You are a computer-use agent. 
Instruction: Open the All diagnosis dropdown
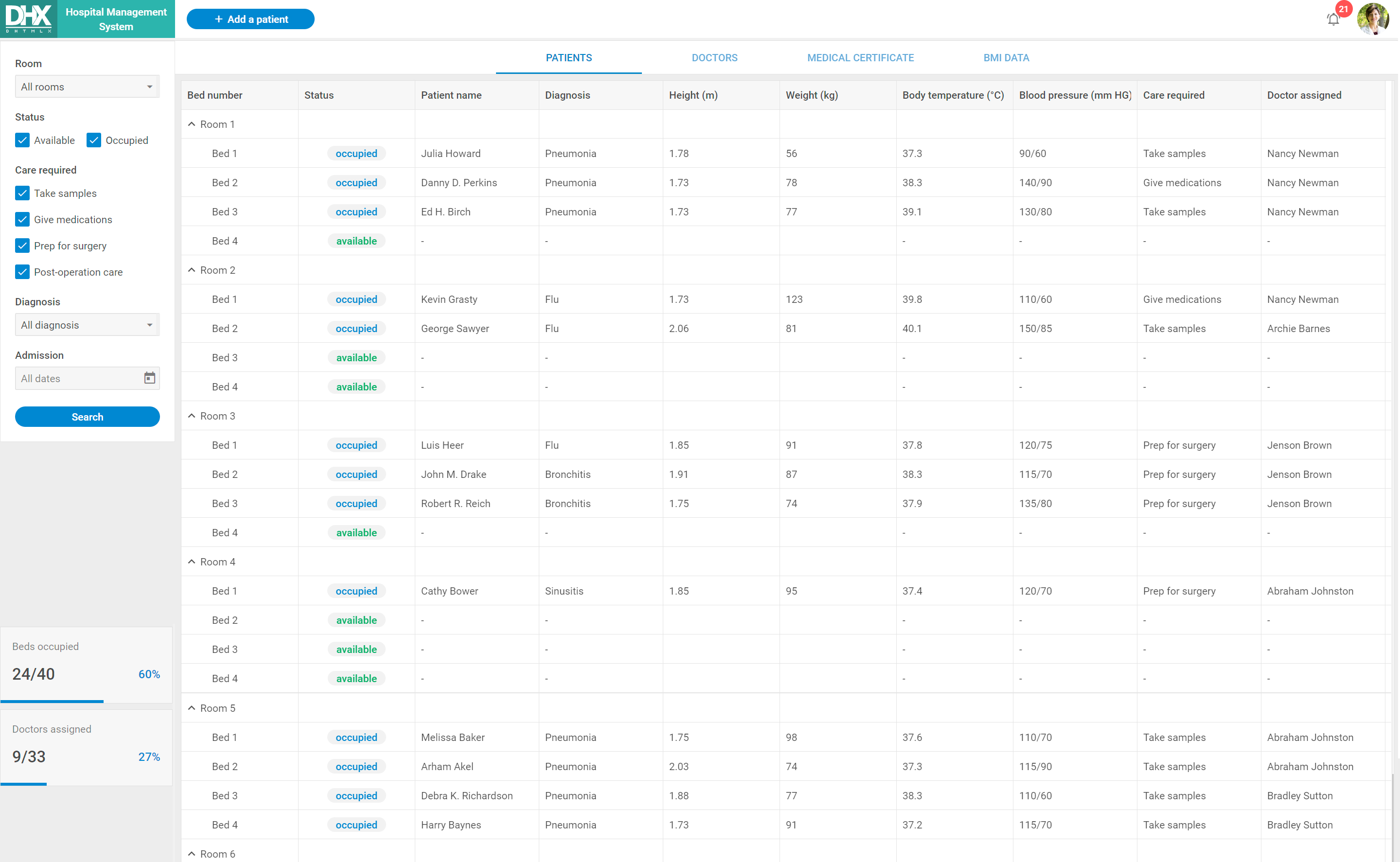tap(87, 325)
